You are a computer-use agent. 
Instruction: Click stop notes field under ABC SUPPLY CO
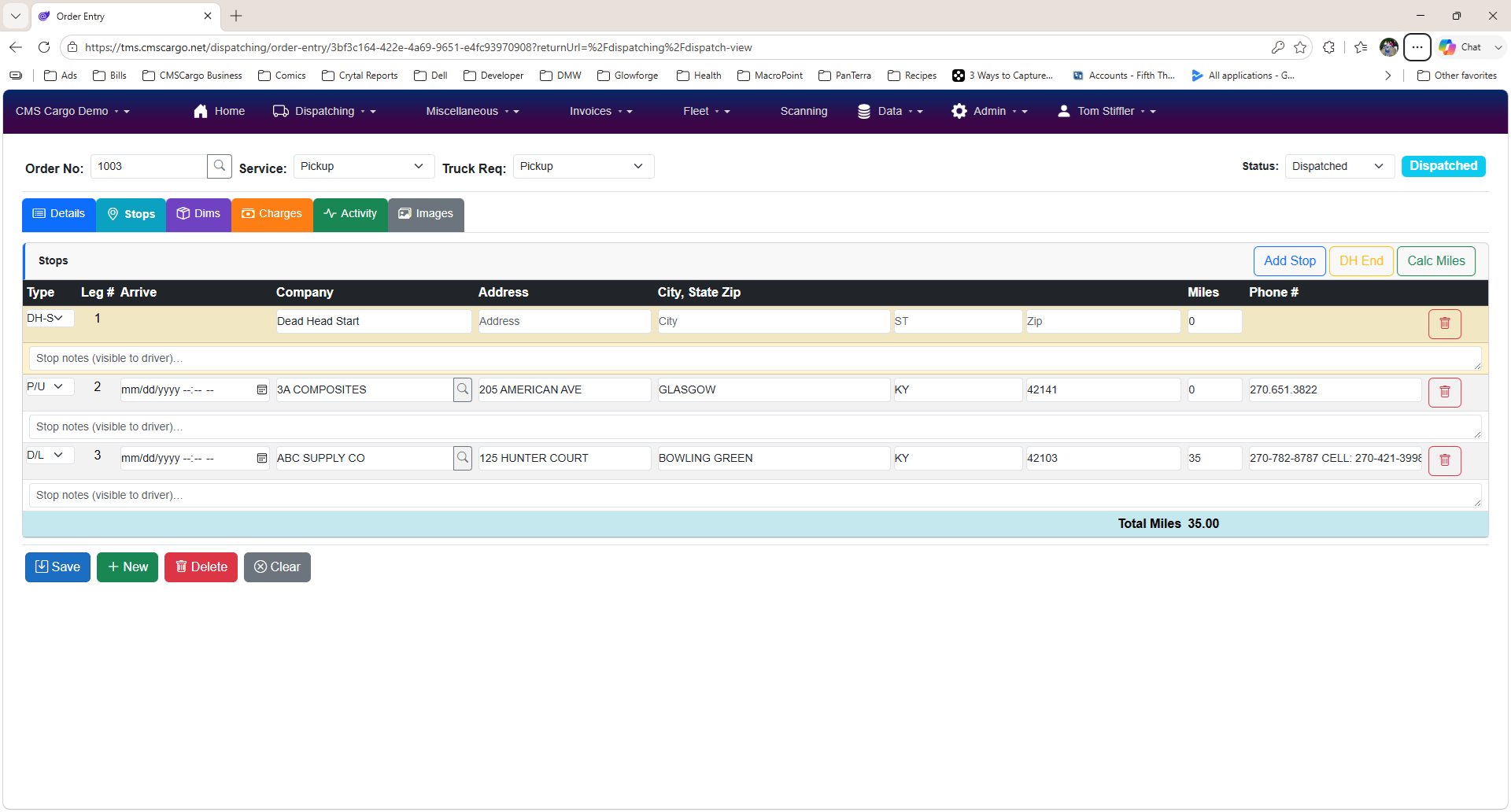pyautogui.click(x=755, y=495)
